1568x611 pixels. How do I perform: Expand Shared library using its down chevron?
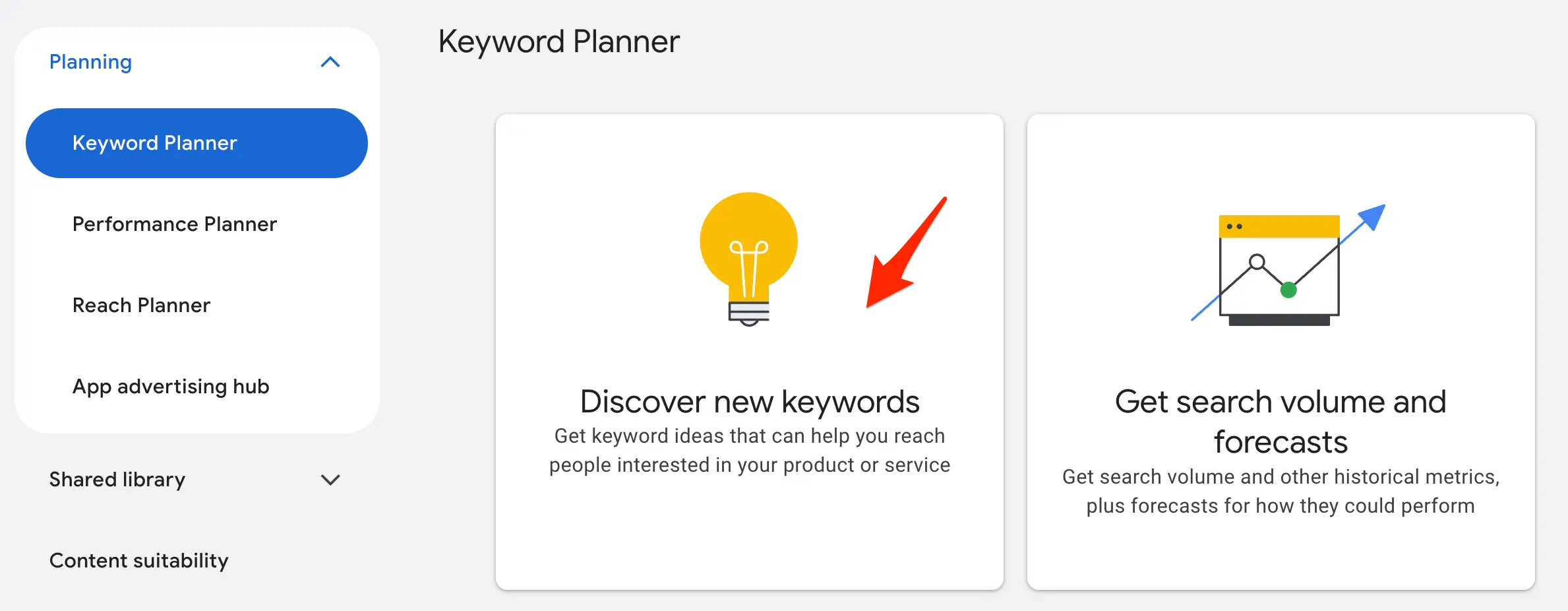[330, 480]
